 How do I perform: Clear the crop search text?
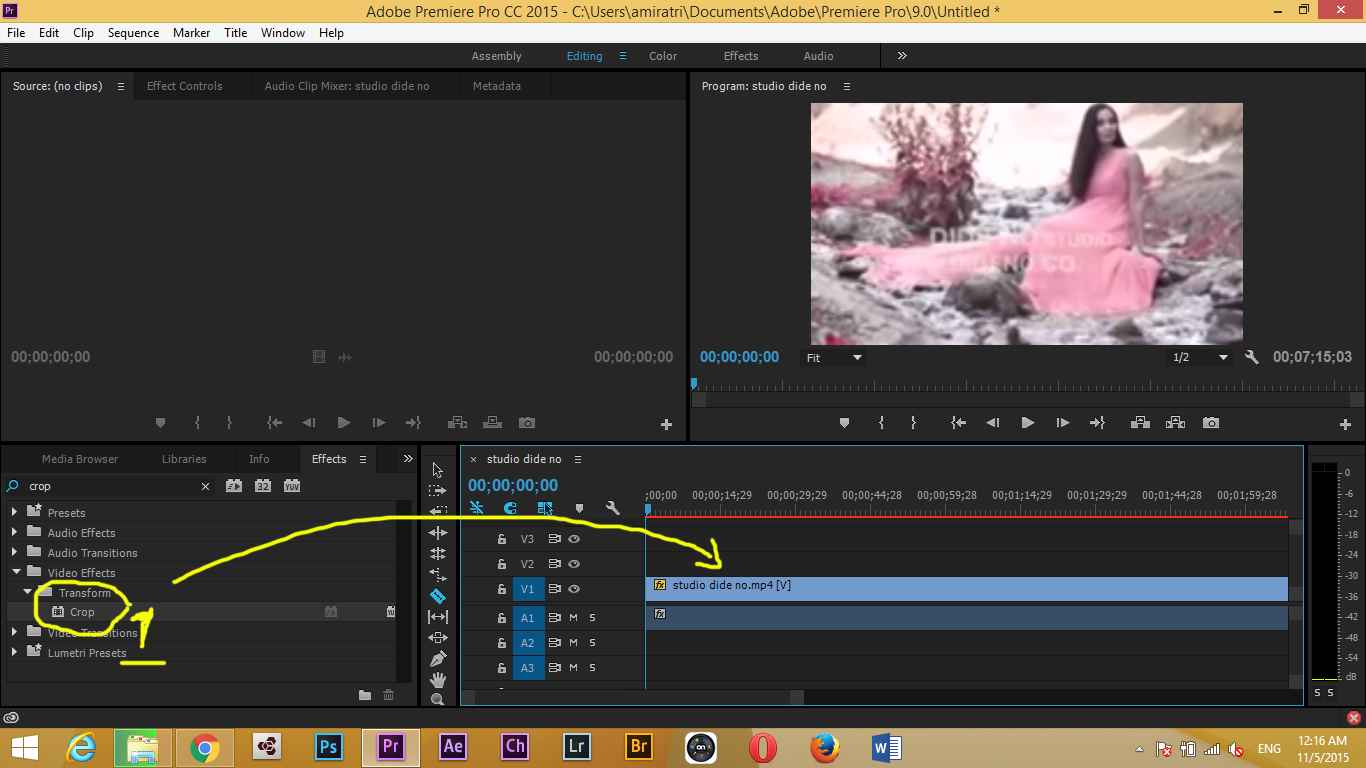206,486
